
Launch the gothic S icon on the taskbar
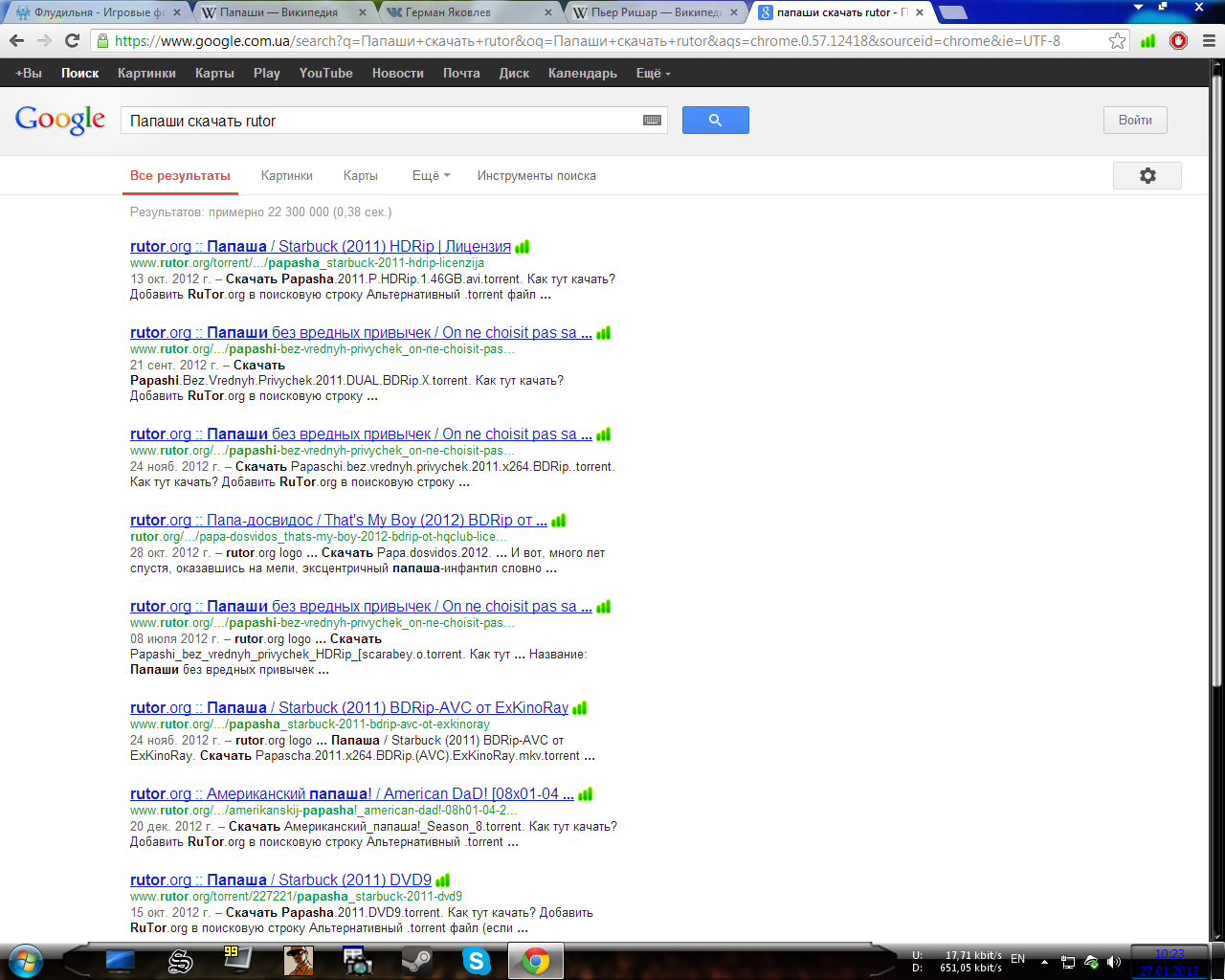coord(180,960)
